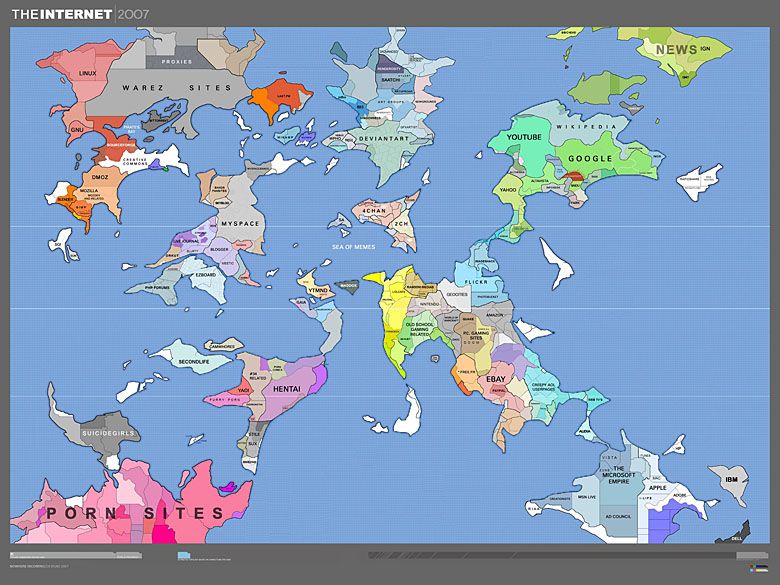
Task: Click the Yahoo territory
Action: tap(508, 189)
